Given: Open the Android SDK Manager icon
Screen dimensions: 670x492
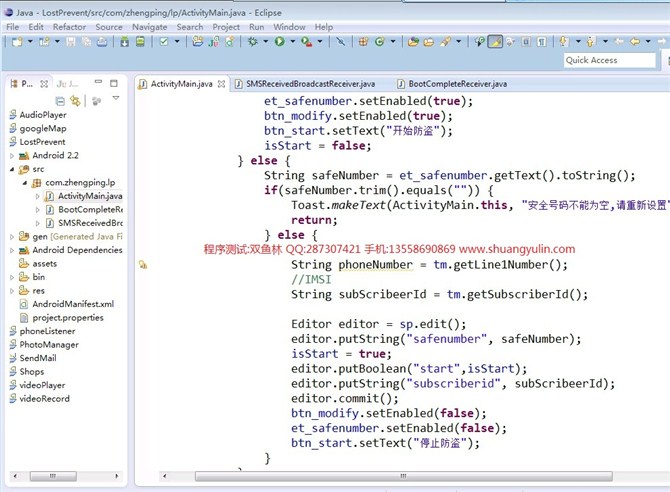Looking at the screenshot, I should click(x=124, y=41).
